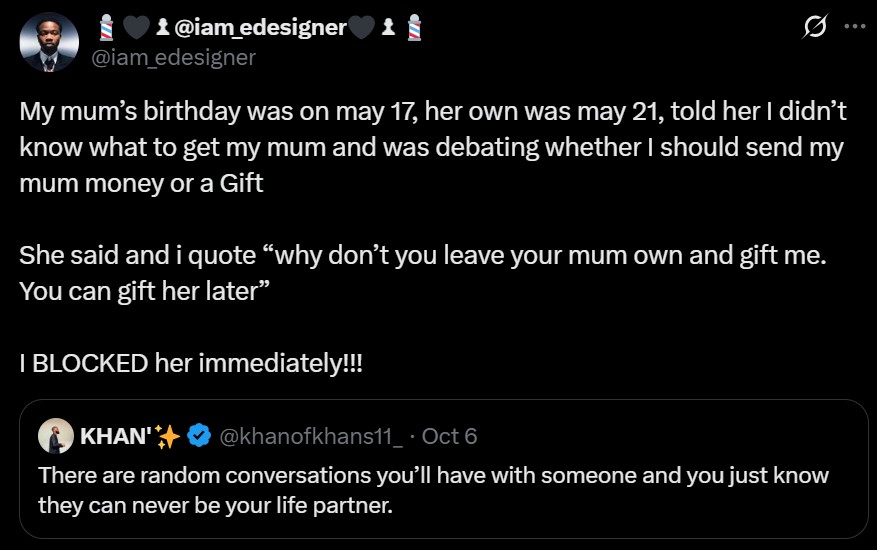
Task: Click the black heart emoji after the name
Action: (x=361, y=29)
